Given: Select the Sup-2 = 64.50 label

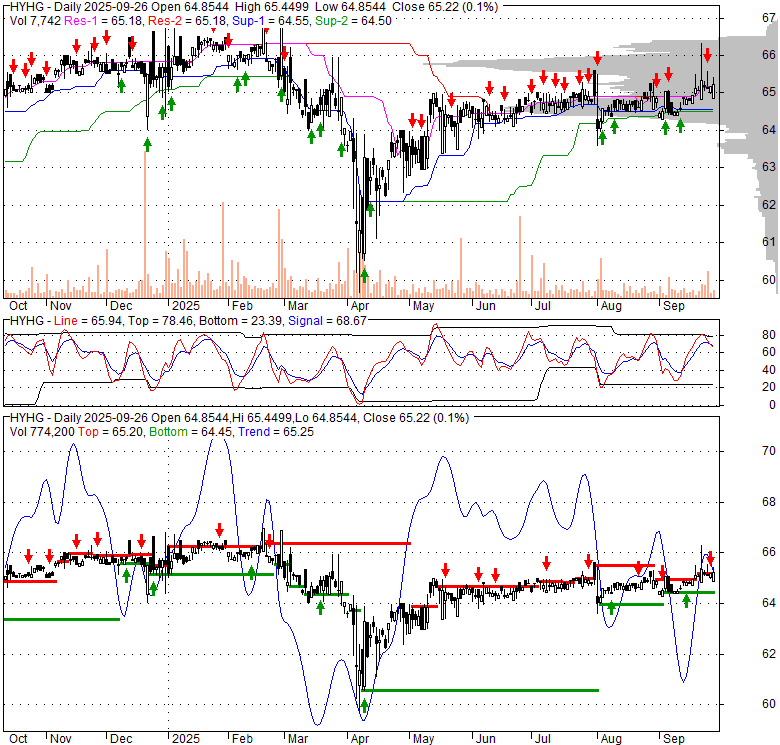Looking at the screenshot, I should click(353, 21).
